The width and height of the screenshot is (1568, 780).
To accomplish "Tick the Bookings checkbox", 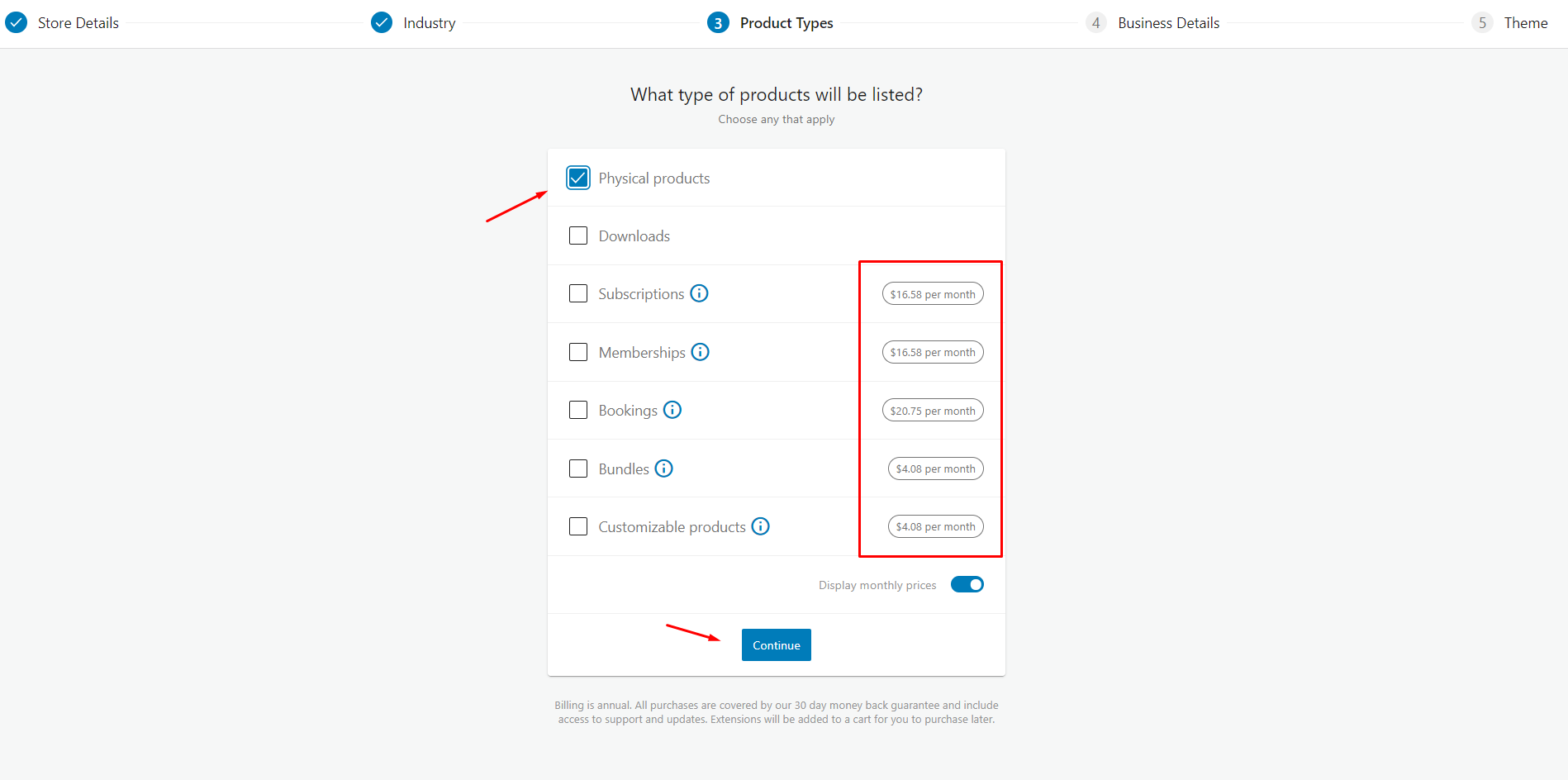I will click(x=578, y=410).
